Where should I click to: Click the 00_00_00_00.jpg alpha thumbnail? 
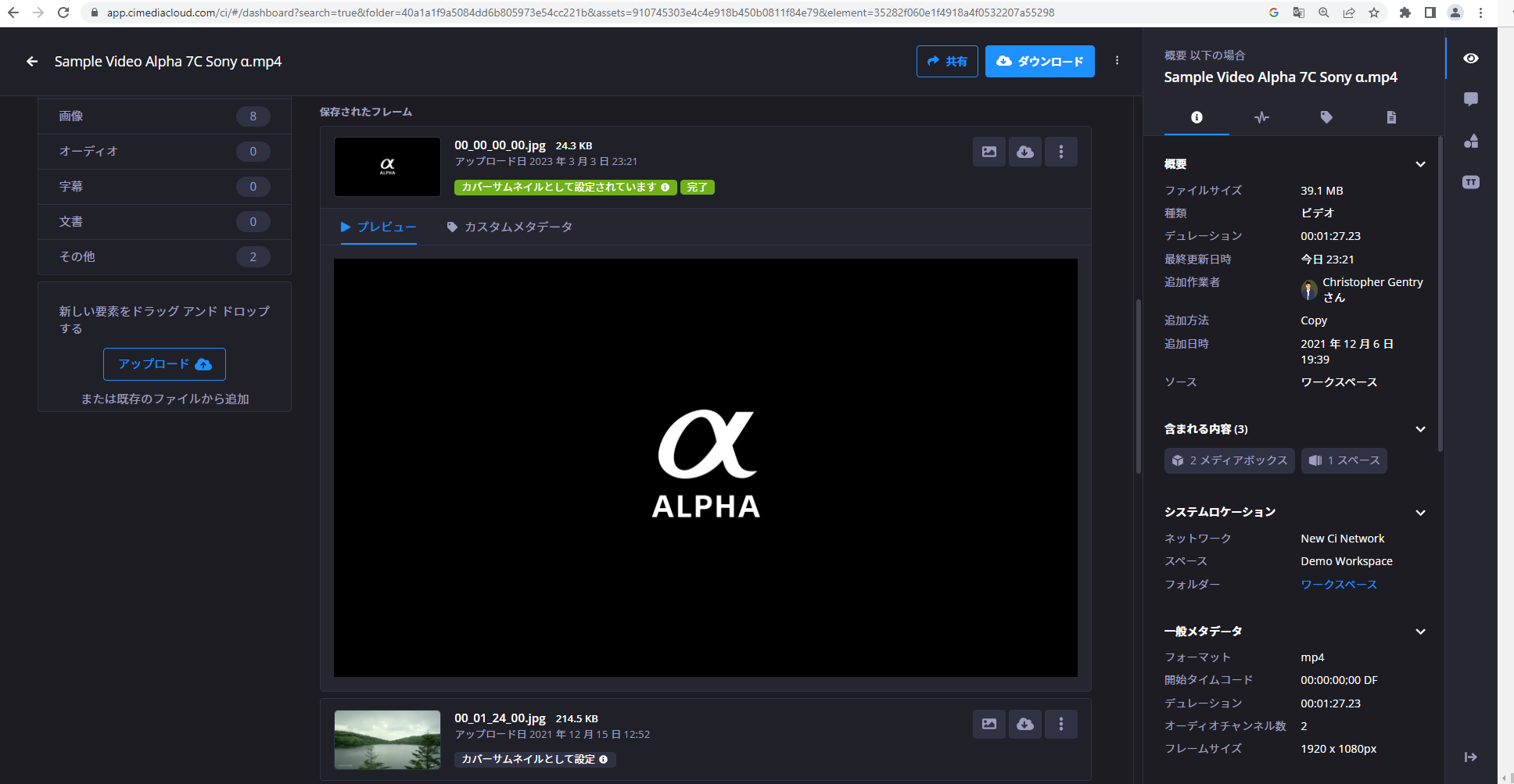click(387, 166)
